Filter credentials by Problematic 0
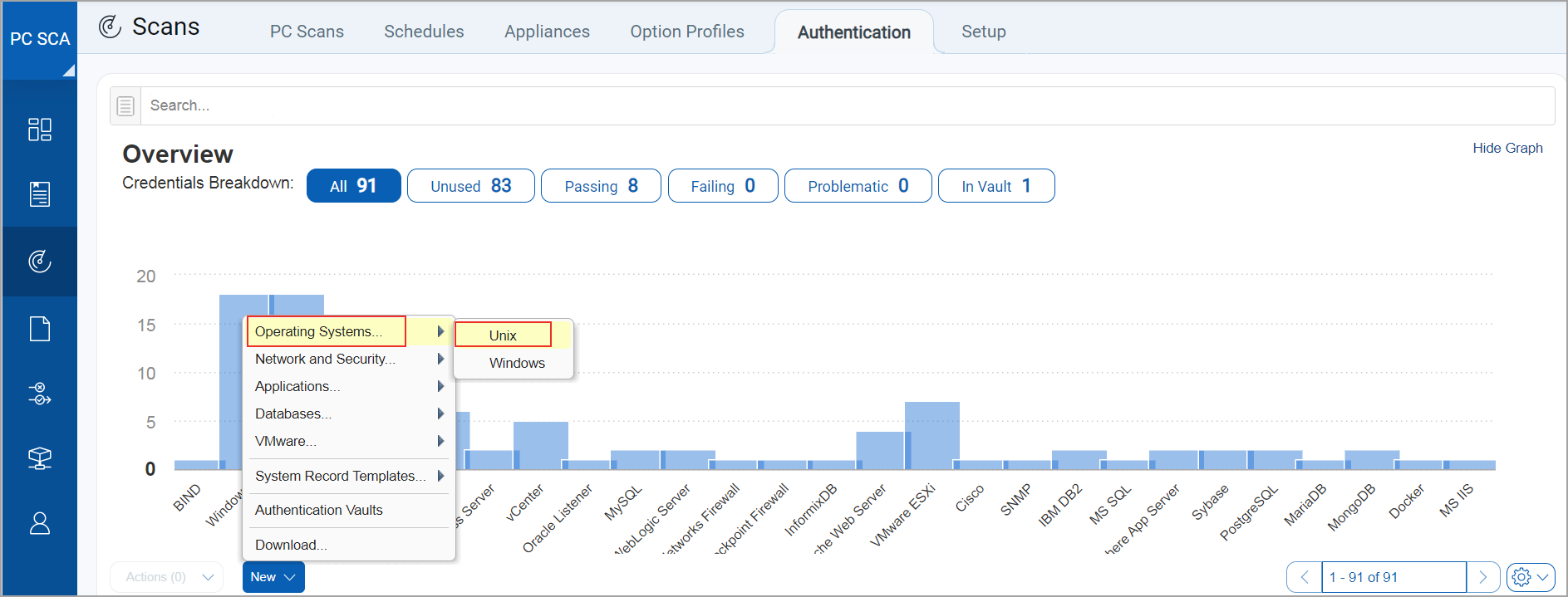Viewport: 1568px width, 597px height. tap(858, 186)
